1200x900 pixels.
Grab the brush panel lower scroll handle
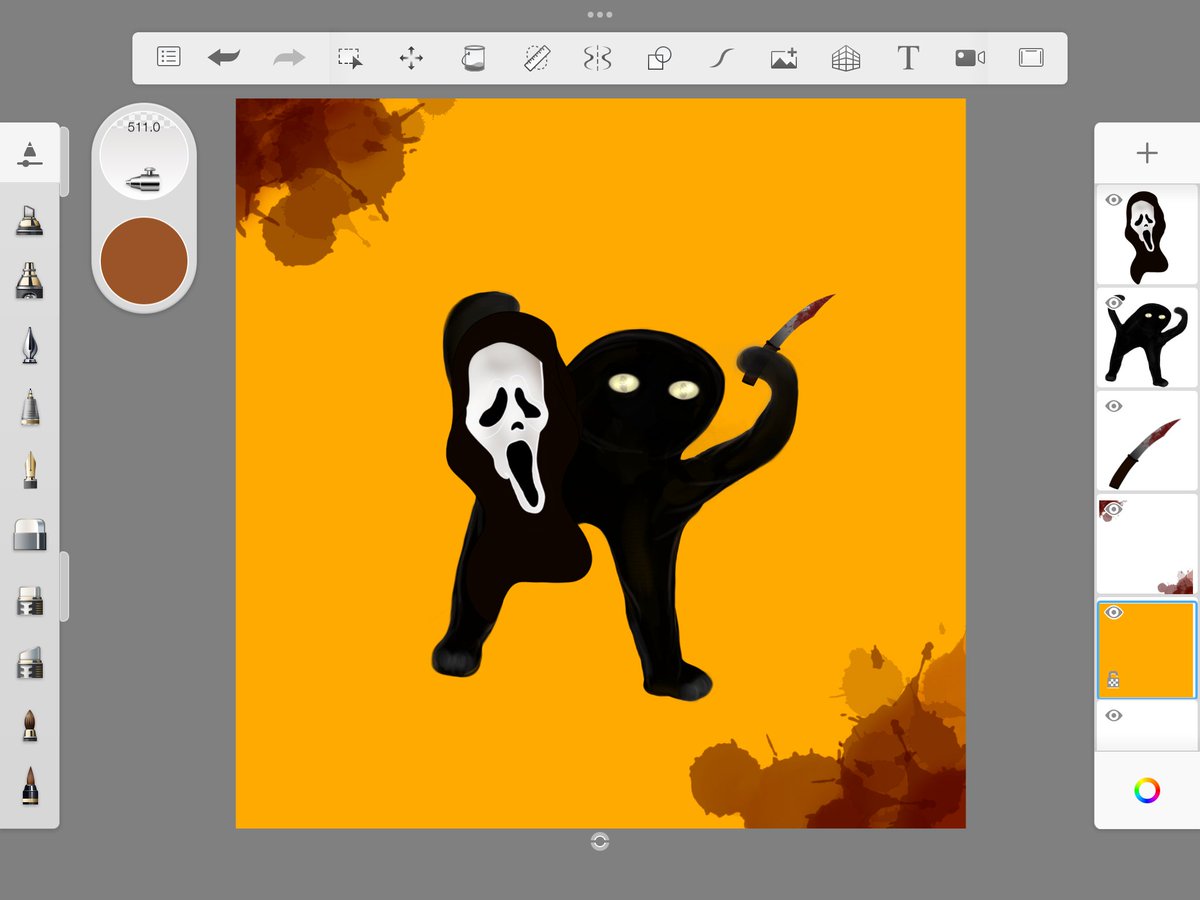point(64,586)
